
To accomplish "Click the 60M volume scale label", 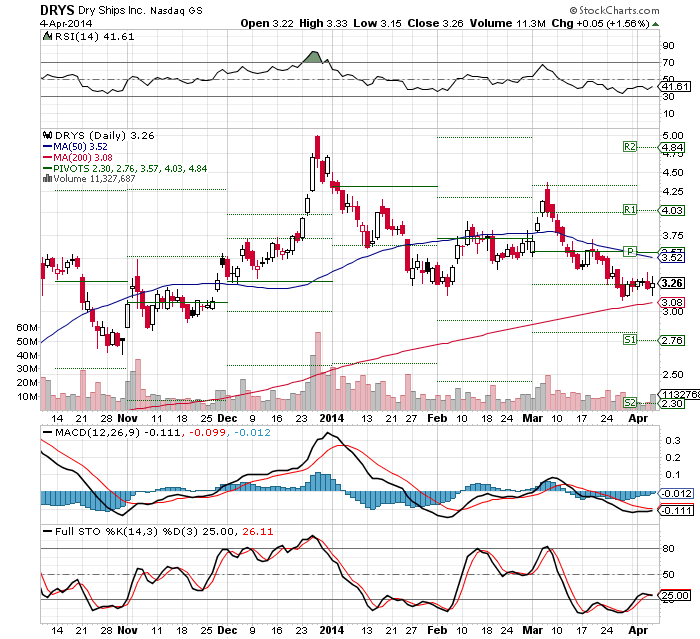I will point(27,327).
